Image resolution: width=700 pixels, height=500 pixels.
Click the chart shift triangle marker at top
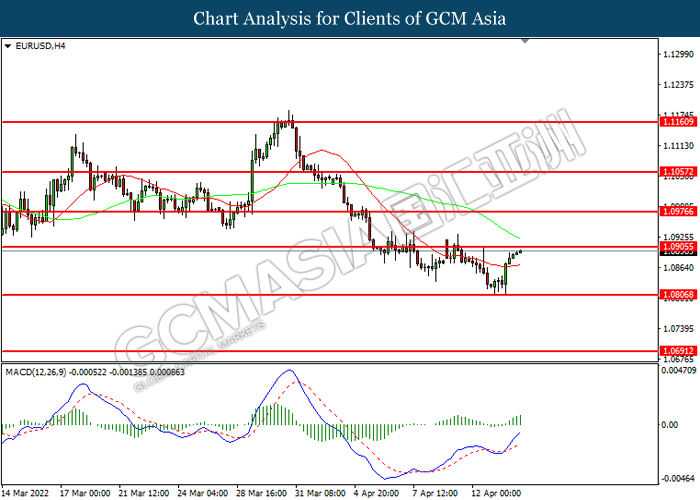[x=525, y=41]
